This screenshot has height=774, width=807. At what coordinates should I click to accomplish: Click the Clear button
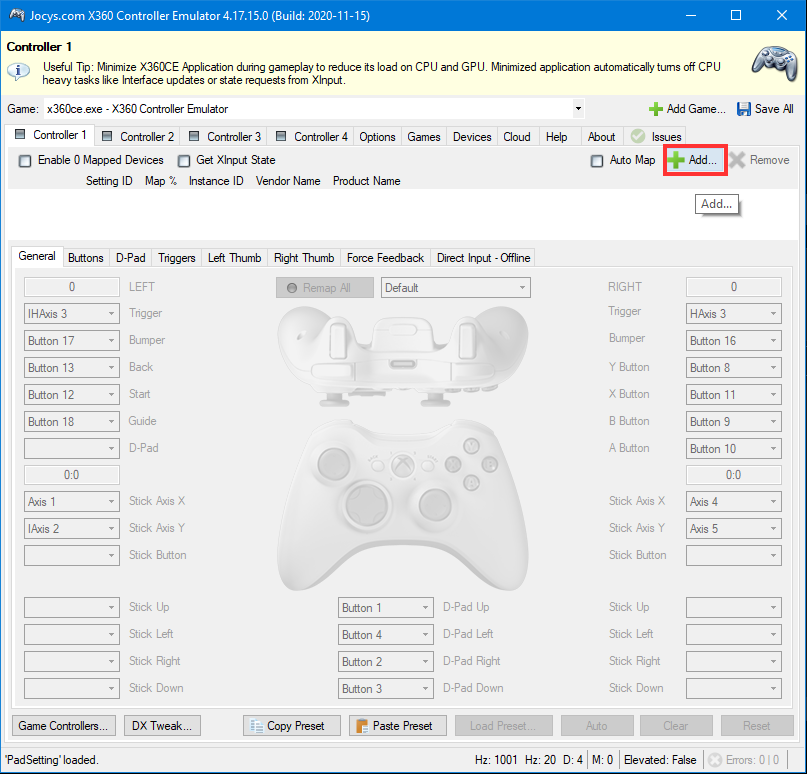(x=676, y=726)
